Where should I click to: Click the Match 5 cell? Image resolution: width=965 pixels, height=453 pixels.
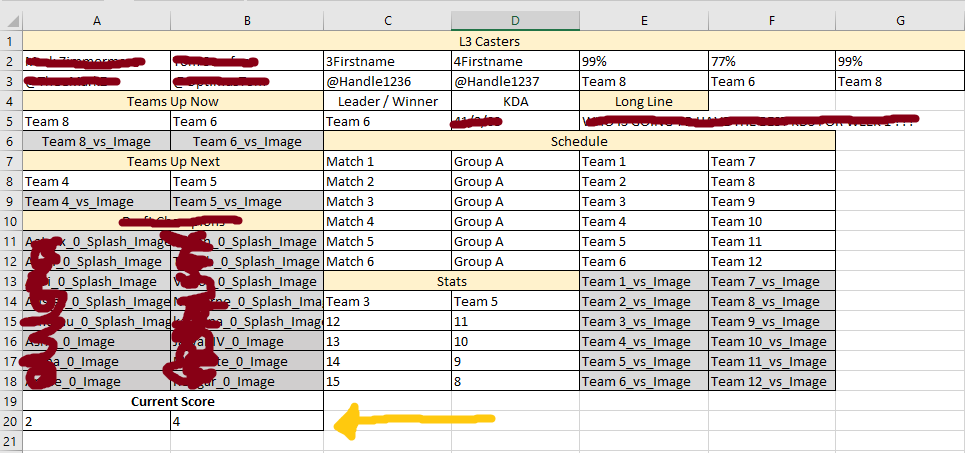(387, 241)
